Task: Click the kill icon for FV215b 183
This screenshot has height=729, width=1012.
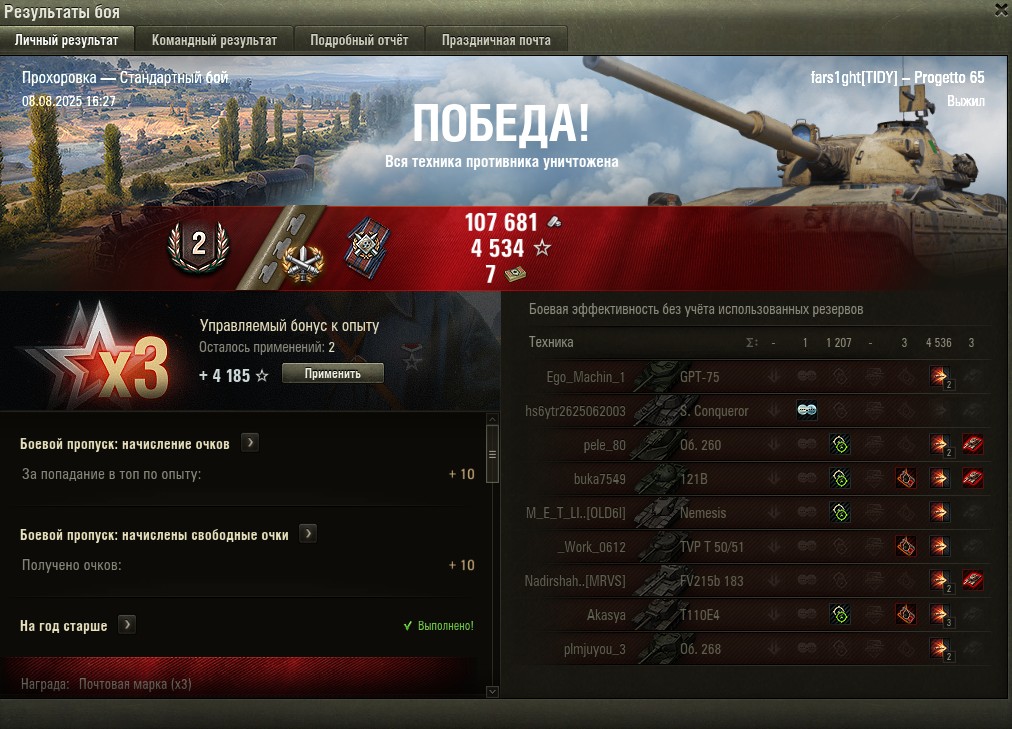Action: click(973, 580)
